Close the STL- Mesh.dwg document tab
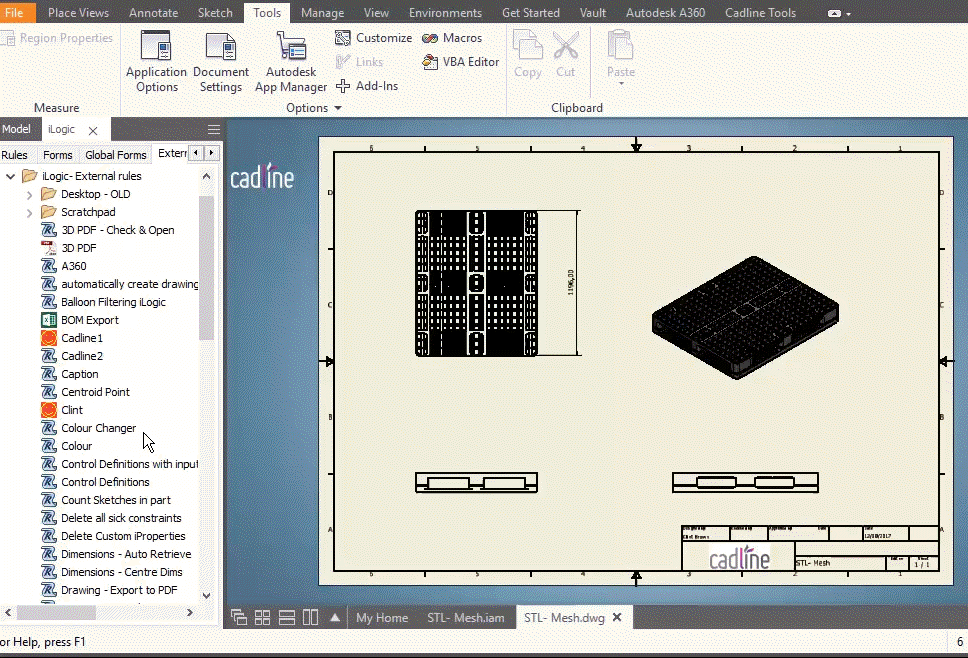968x658 pixels. coord(617,617)
